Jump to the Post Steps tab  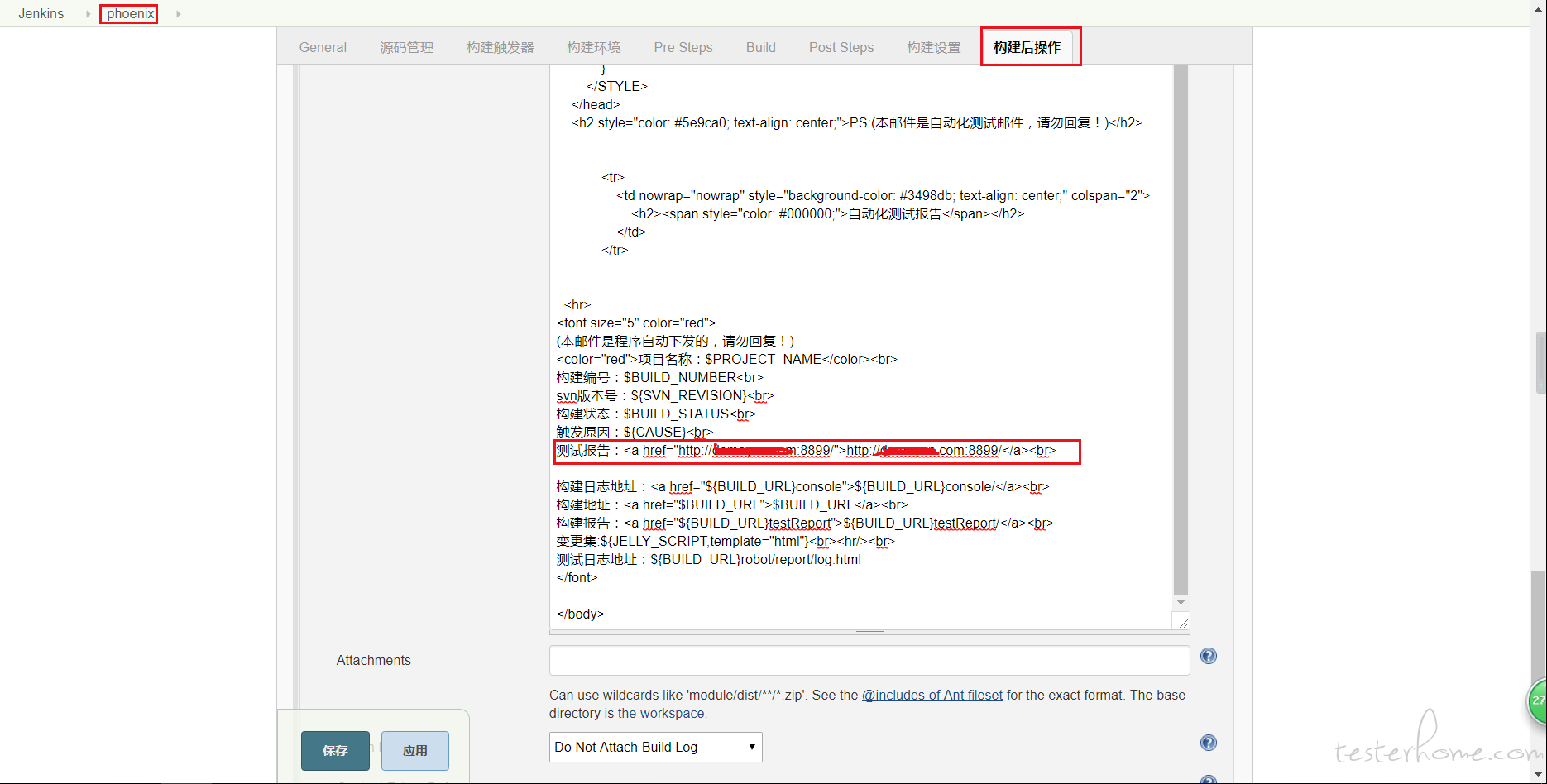coord(841,47)
